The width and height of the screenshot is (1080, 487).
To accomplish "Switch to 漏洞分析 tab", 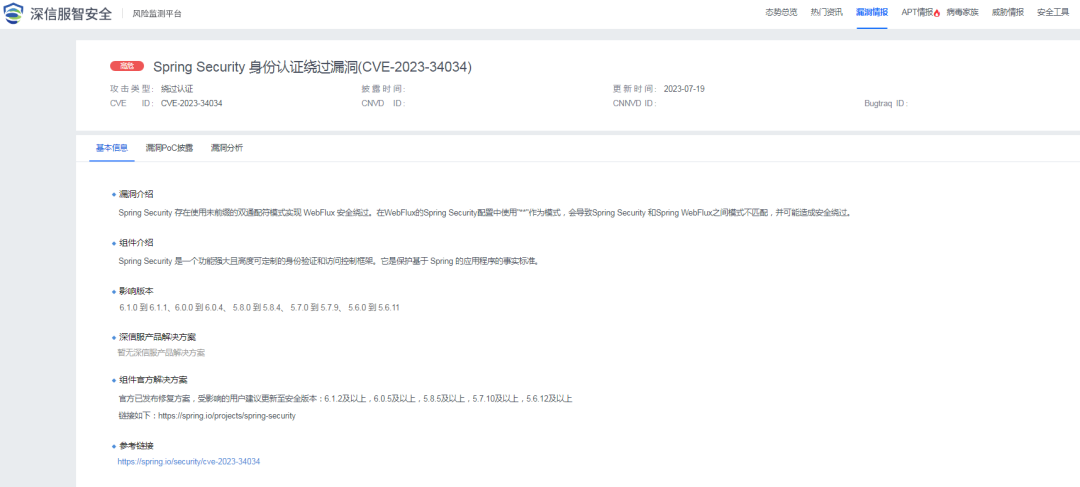I will pos(227,148).
